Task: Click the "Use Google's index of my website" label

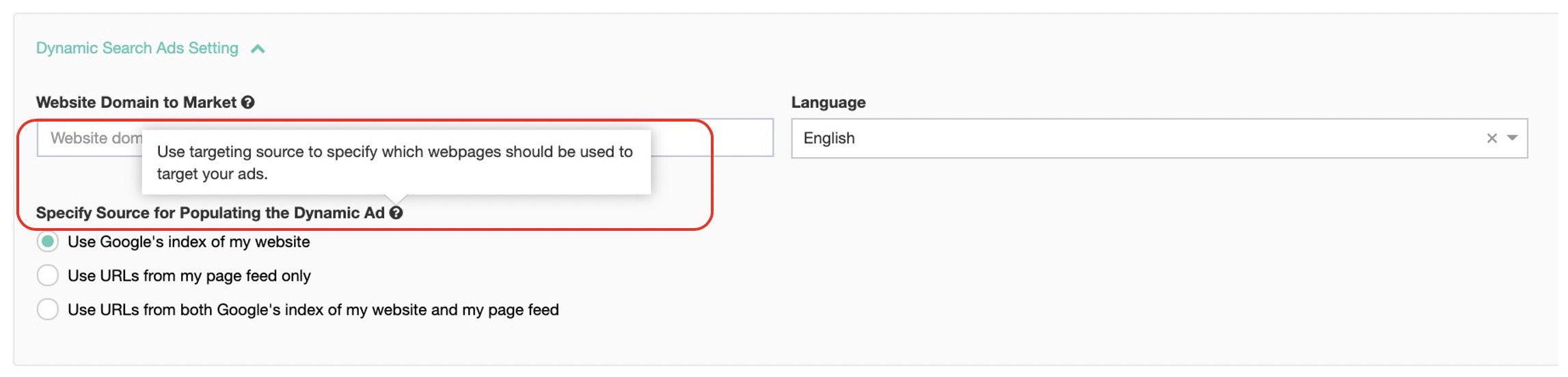Action: (189, 242)
